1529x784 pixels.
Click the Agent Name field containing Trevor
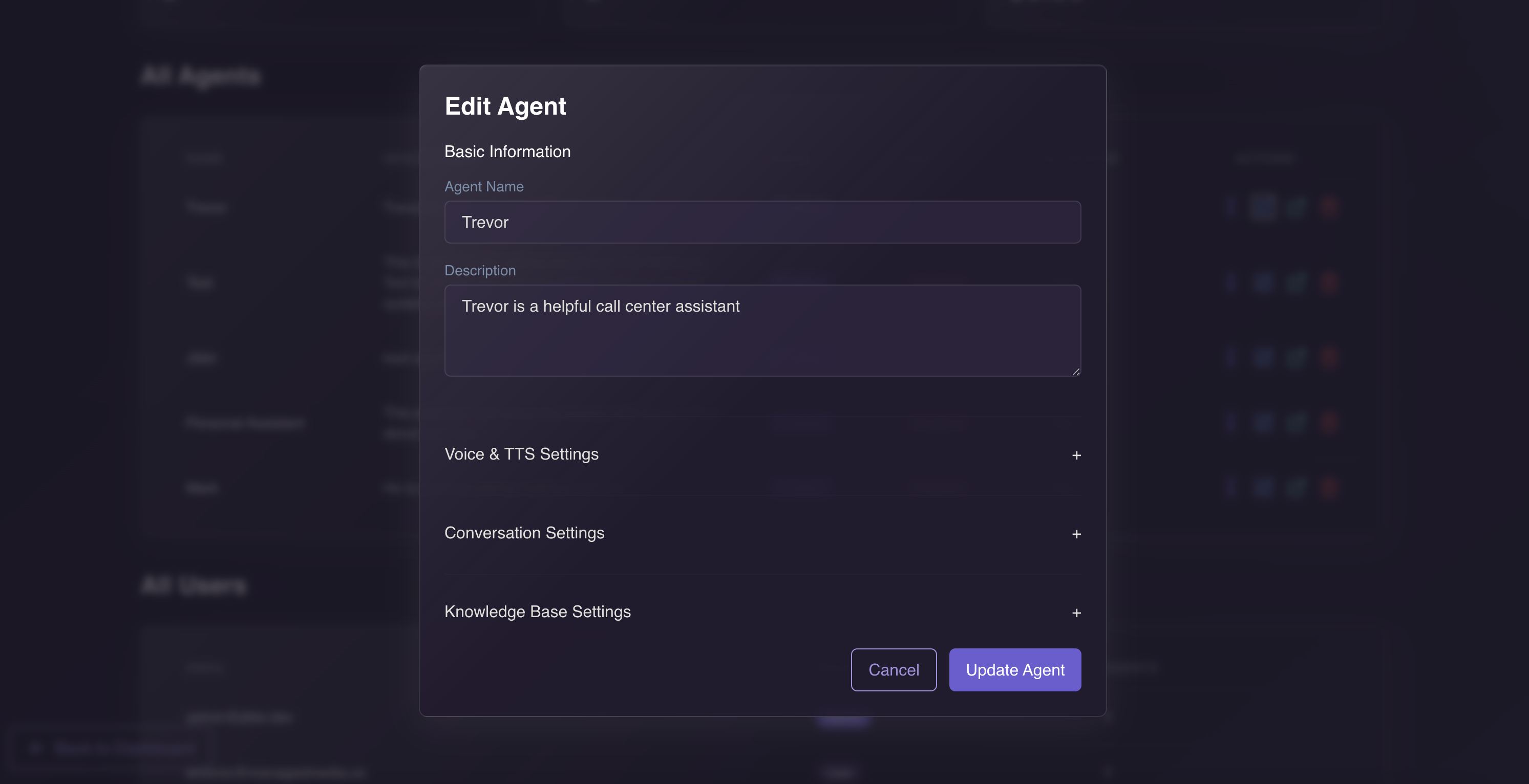(762, 222)
